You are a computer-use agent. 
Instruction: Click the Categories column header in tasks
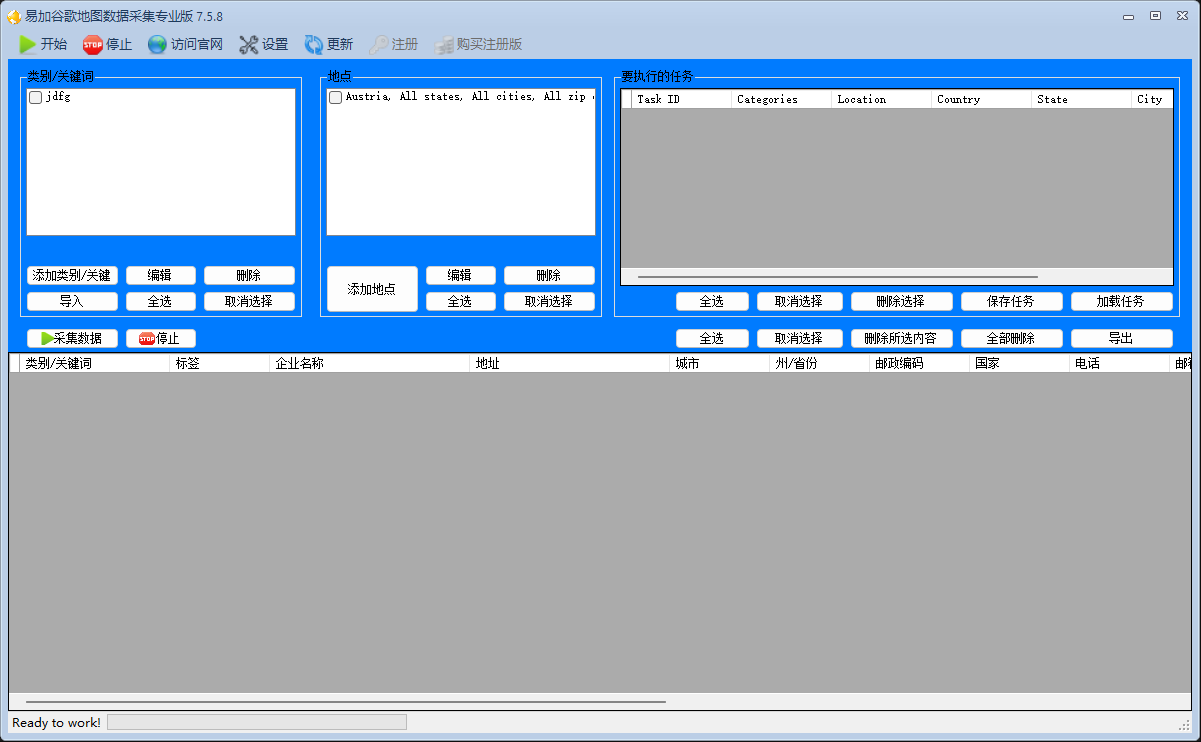click(781, 99)
